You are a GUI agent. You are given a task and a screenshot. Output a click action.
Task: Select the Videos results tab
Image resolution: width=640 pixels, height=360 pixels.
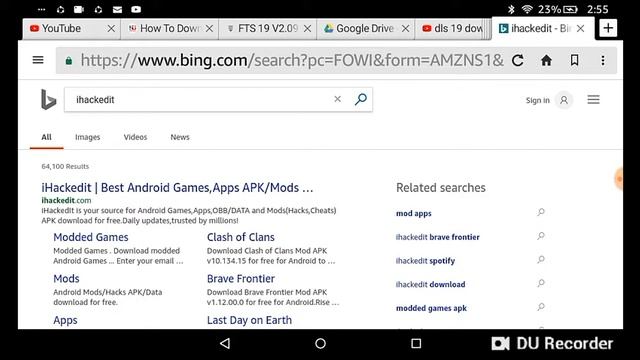click(135, 137)
